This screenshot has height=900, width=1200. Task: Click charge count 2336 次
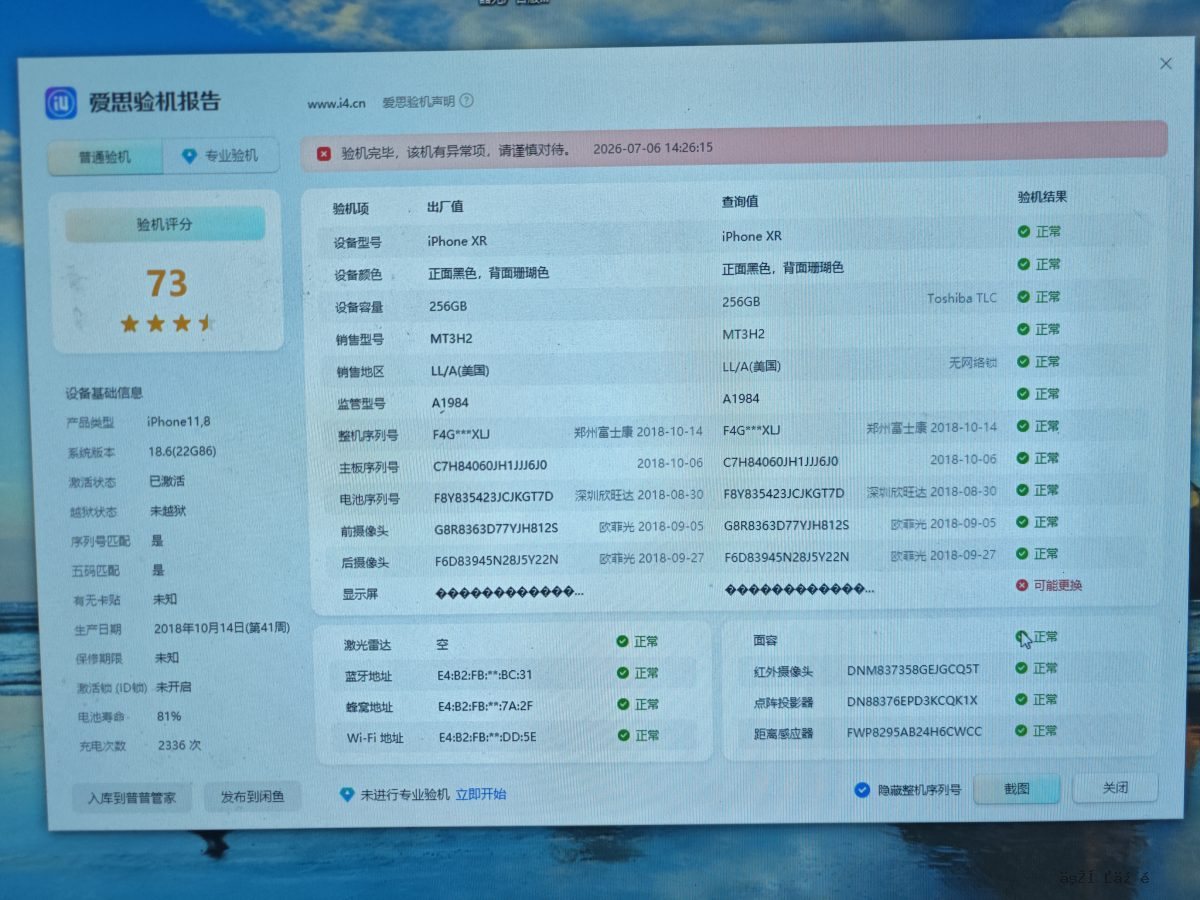point(180,746)
